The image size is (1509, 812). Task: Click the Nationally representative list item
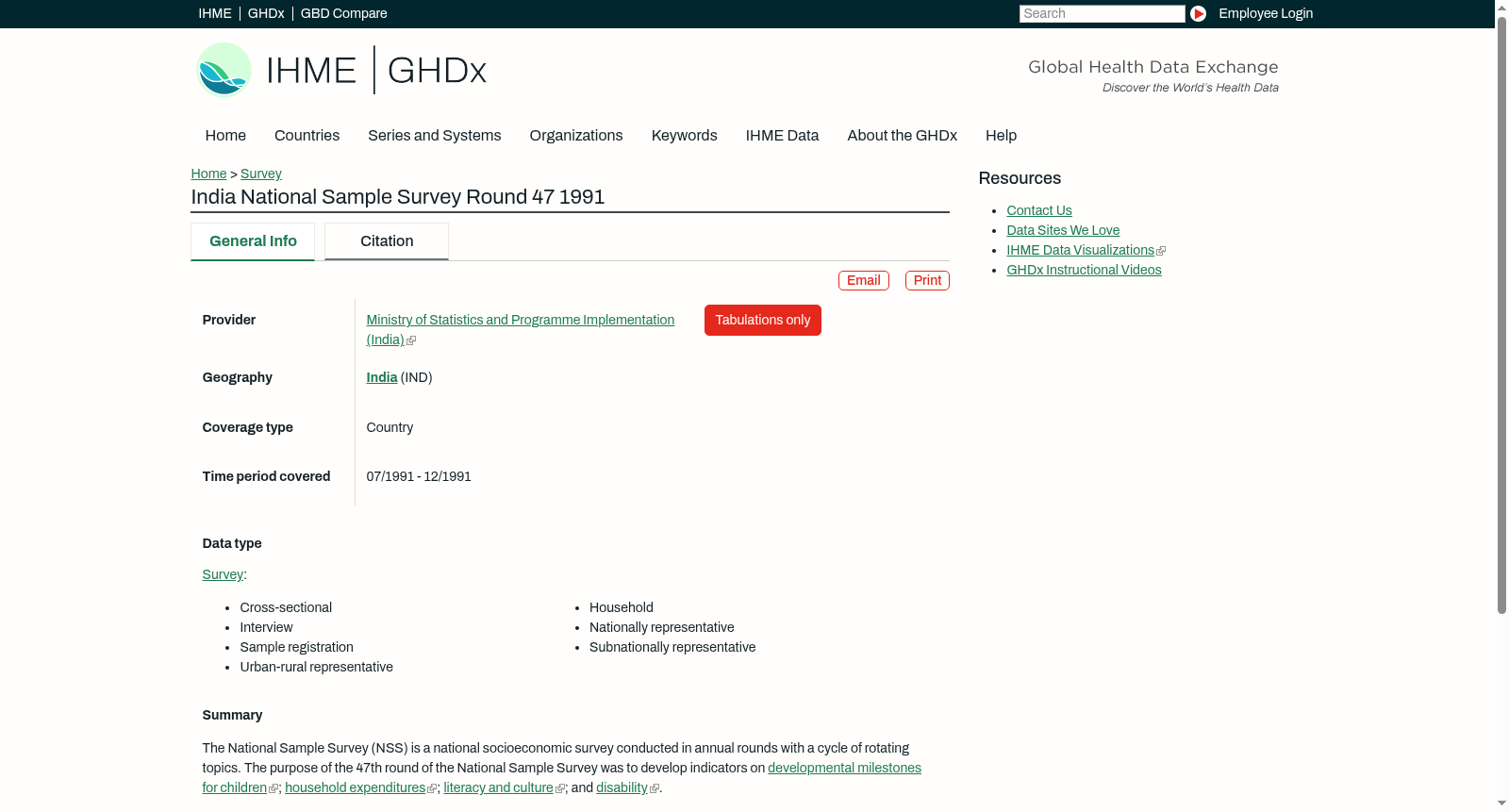coord(662,627)
